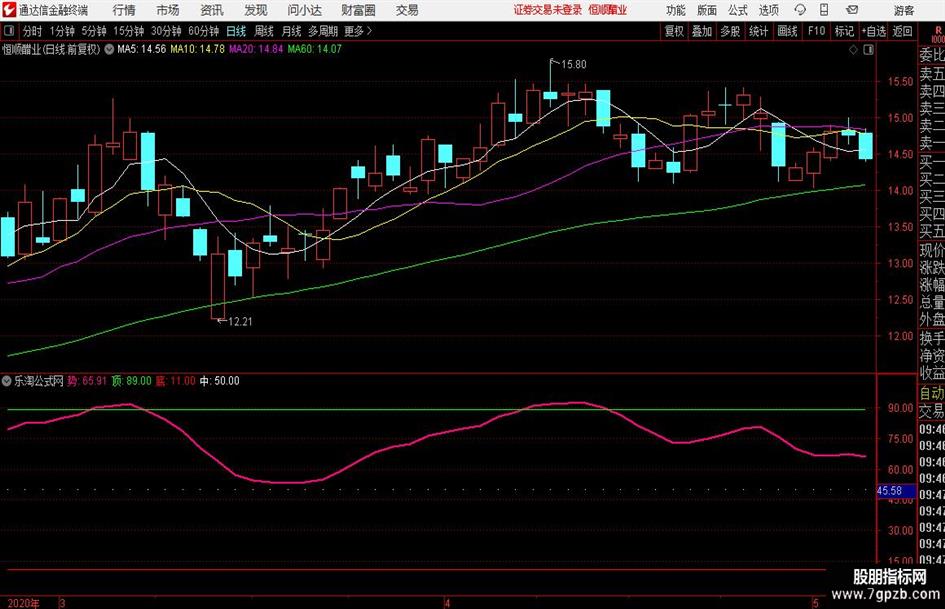Screen dimensions: 945x609
Task: Click the 顶: 89.00 indicator value
Action: (131, 381)
